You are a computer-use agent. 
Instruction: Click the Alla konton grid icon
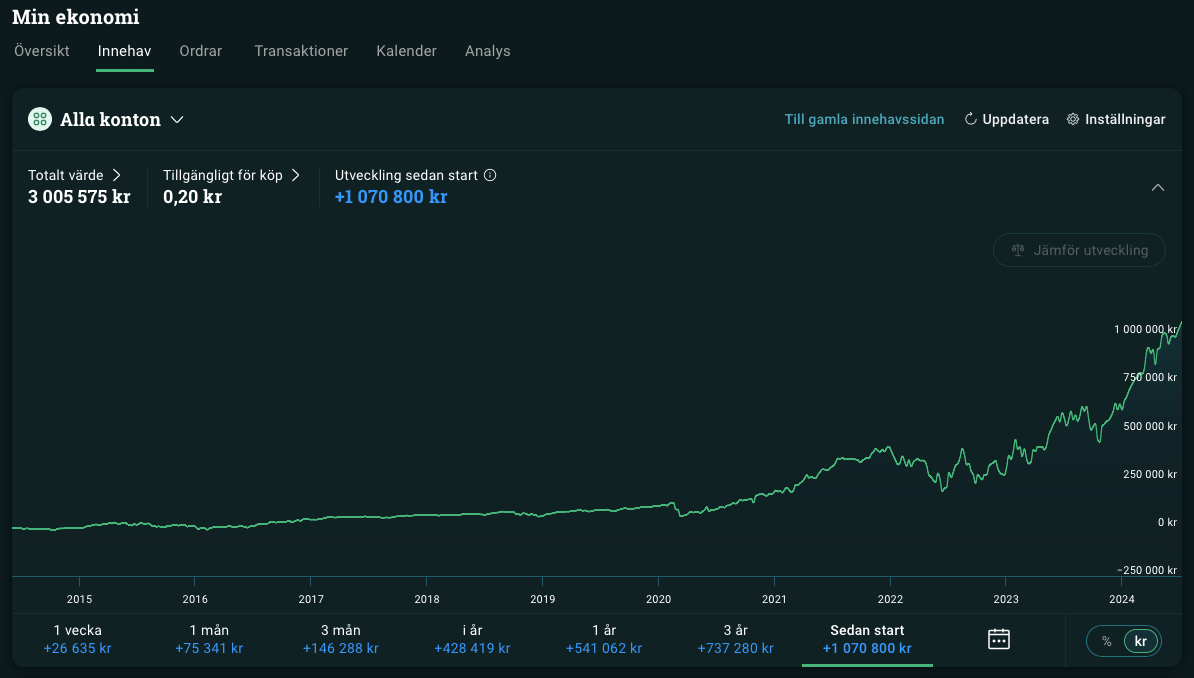tap(40, 119)
